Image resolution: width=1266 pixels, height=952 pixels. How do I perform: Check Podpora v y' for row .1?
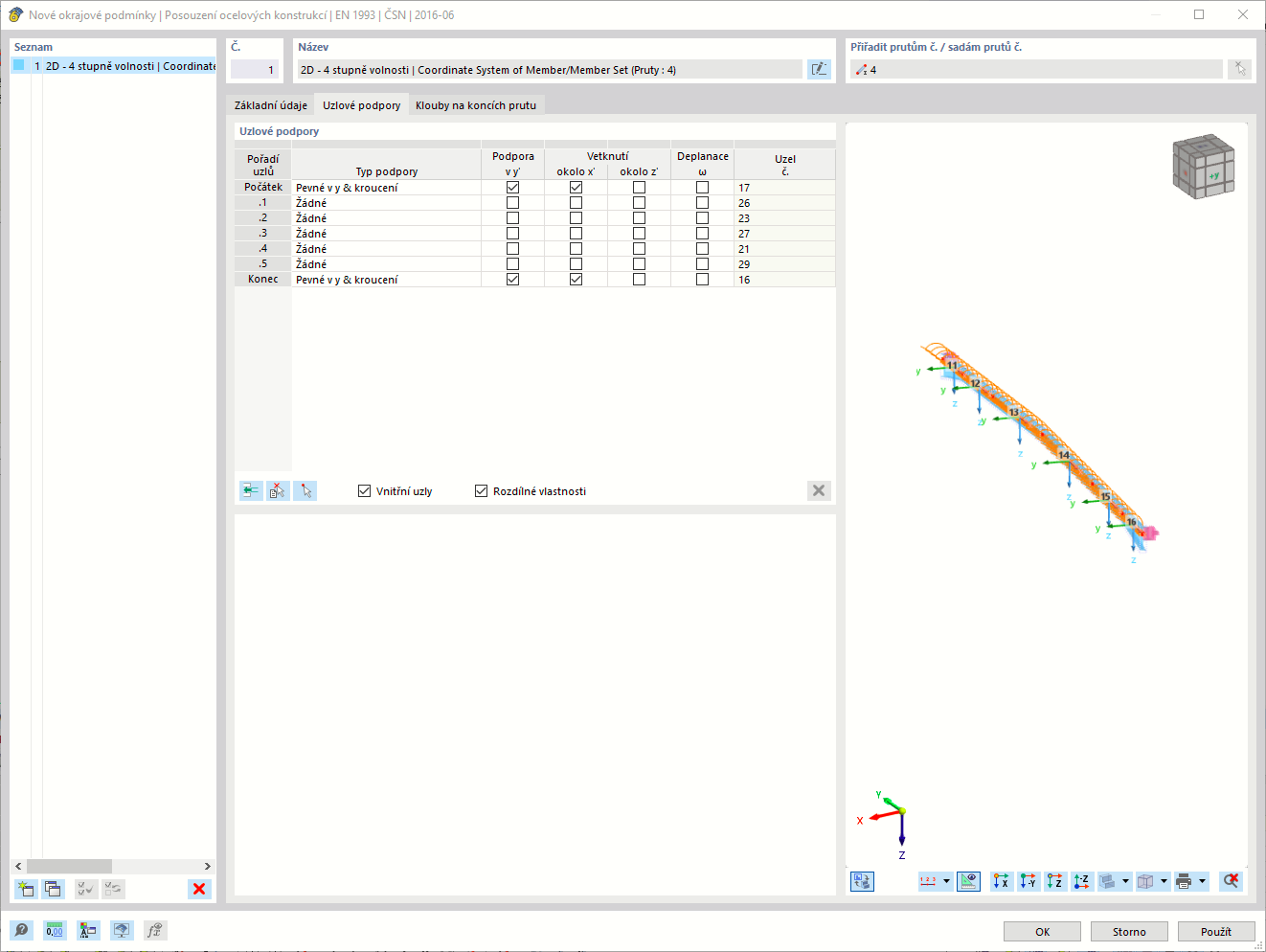coord(513,203)
